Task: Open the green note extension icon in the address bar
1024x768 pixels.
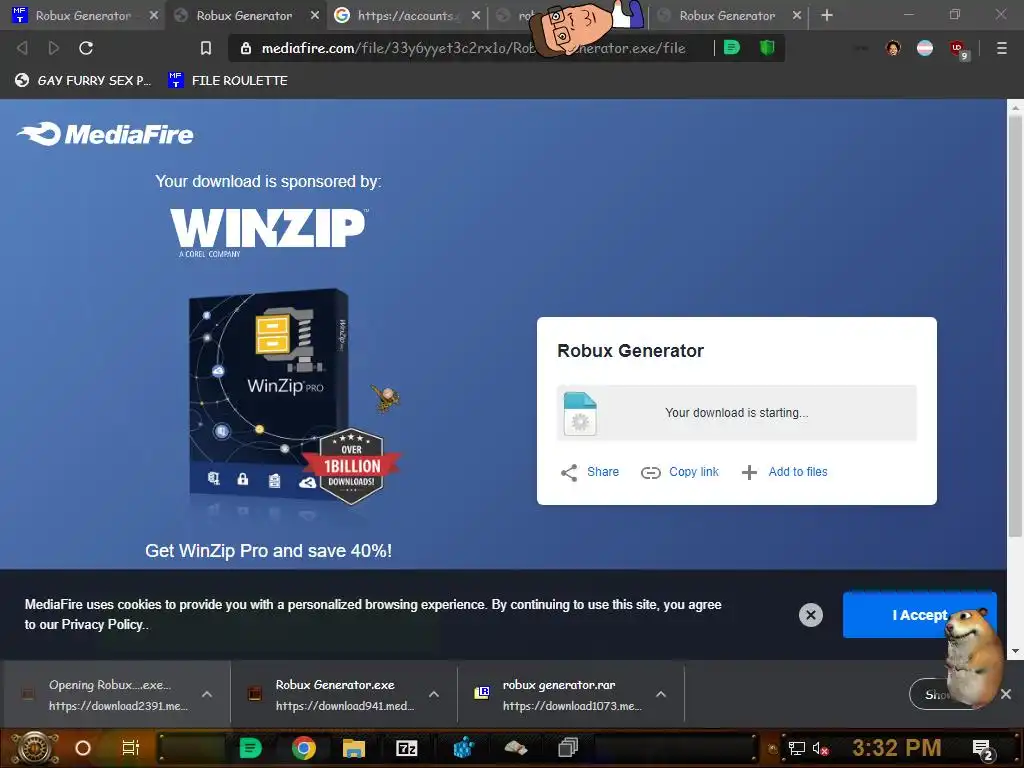Action: coord(732,48)
